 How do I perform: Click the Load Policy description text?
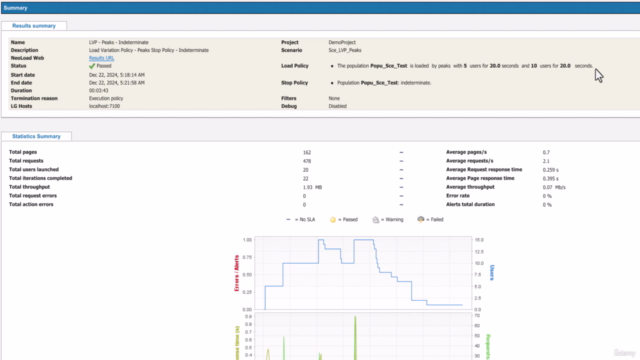click(465, 66)
